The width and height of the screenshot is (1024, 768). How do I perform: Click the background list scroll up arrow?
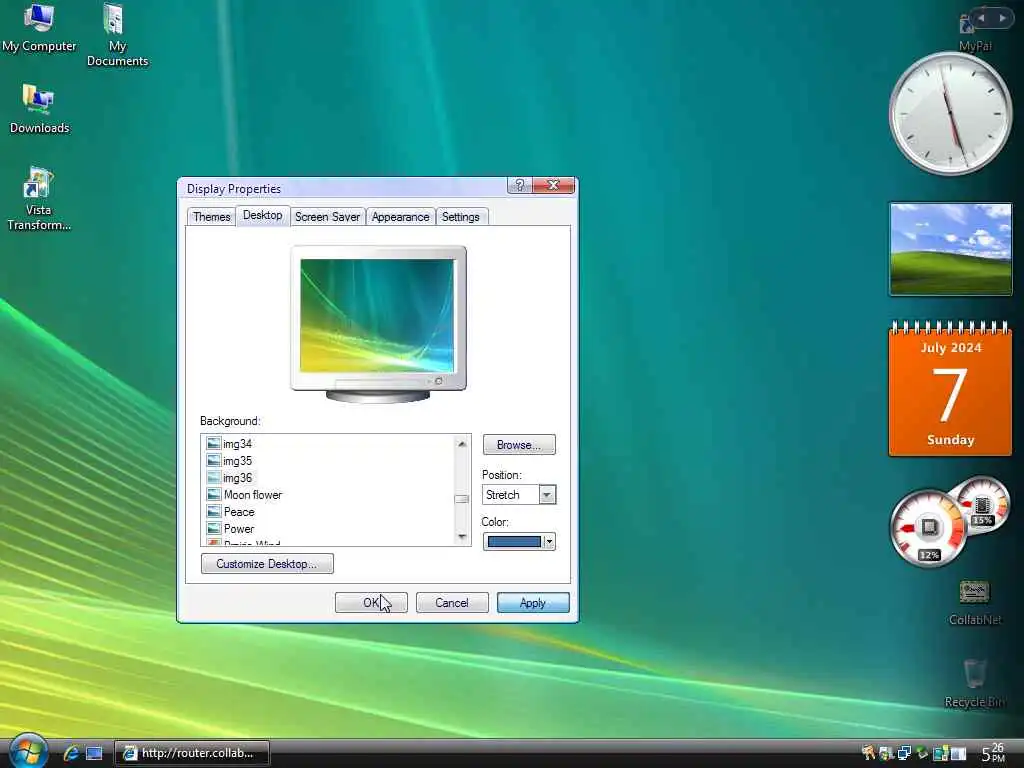click(x=462, y=444)
